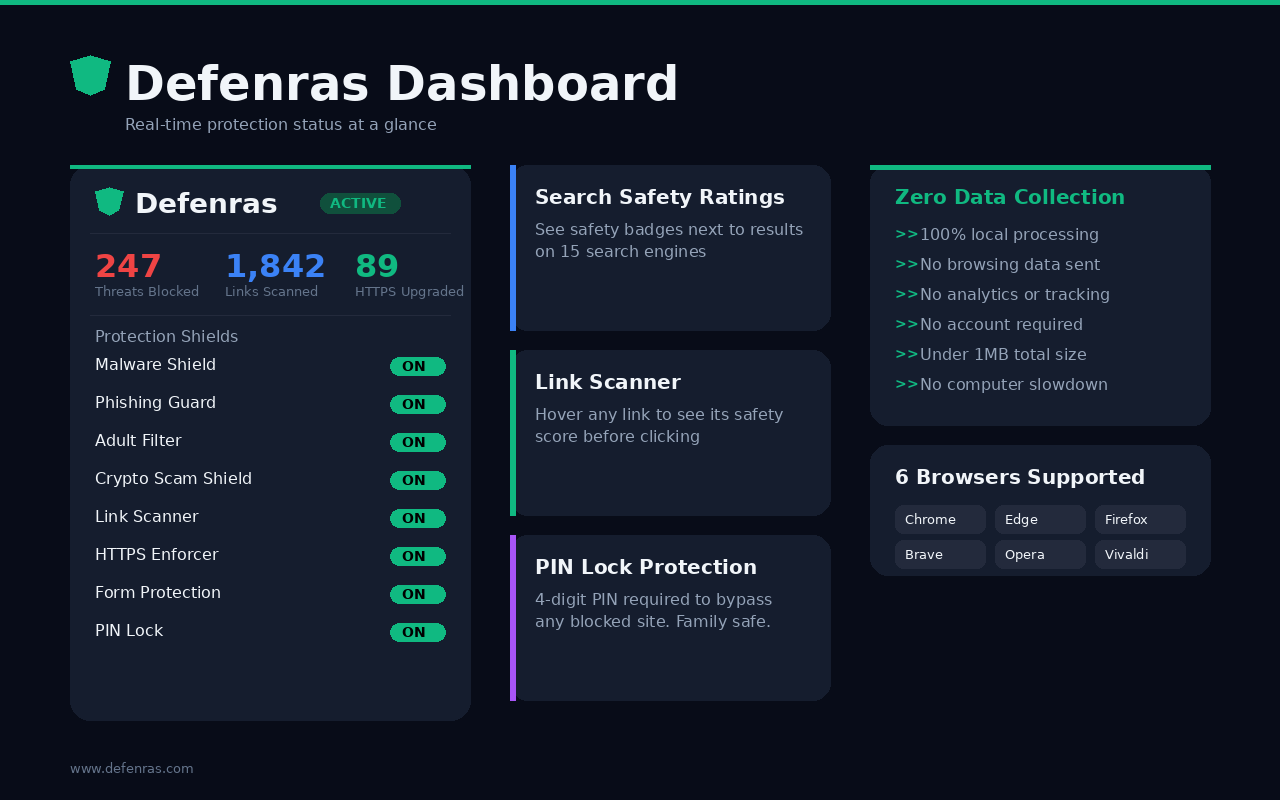This screenshot has height=800, width=1280.
Task: Turn off the Phishing Guard toggle
Action: (x=418, y=404)
